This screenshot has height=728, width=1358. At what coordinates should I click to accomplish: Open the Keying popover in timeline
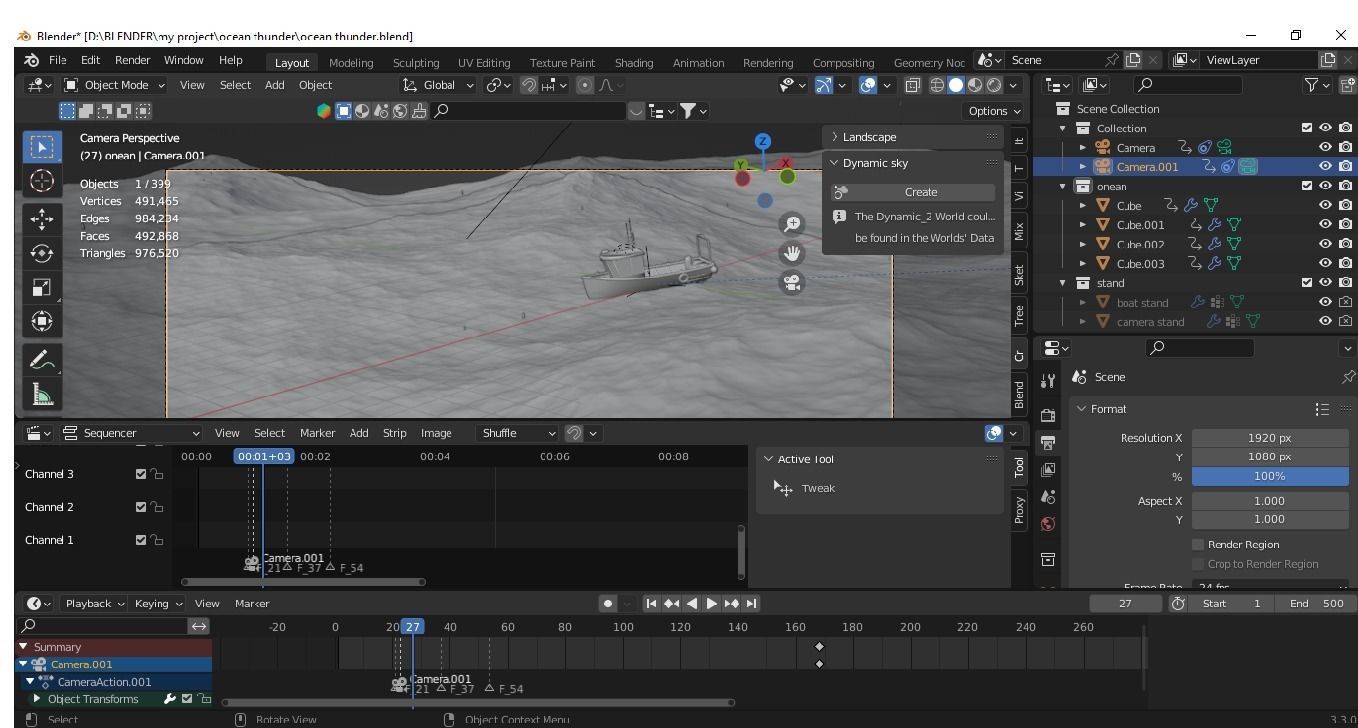(158, 603)
